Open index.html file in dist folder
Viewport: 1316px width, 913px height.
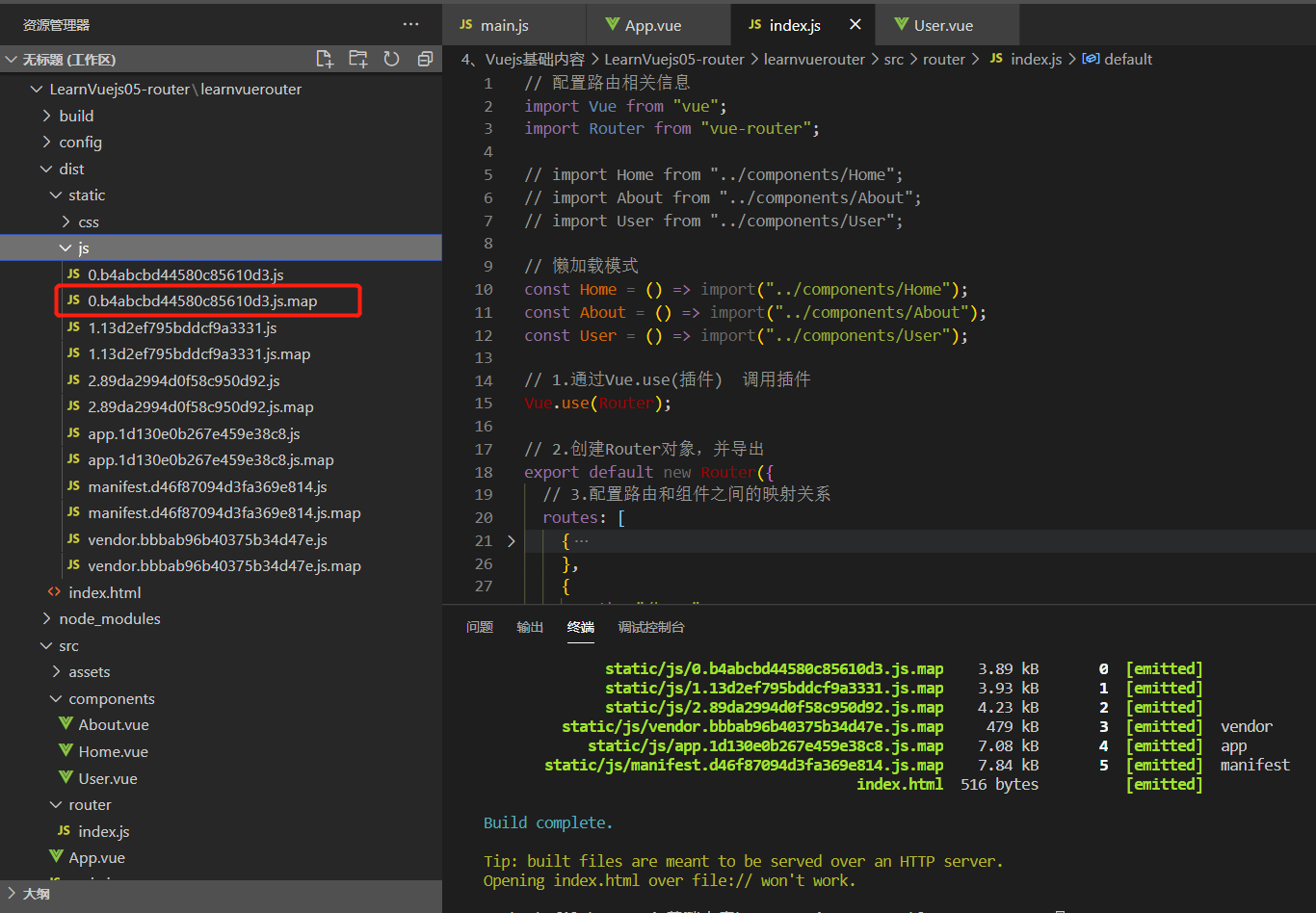pyautogui.click(x=104, y=592)
